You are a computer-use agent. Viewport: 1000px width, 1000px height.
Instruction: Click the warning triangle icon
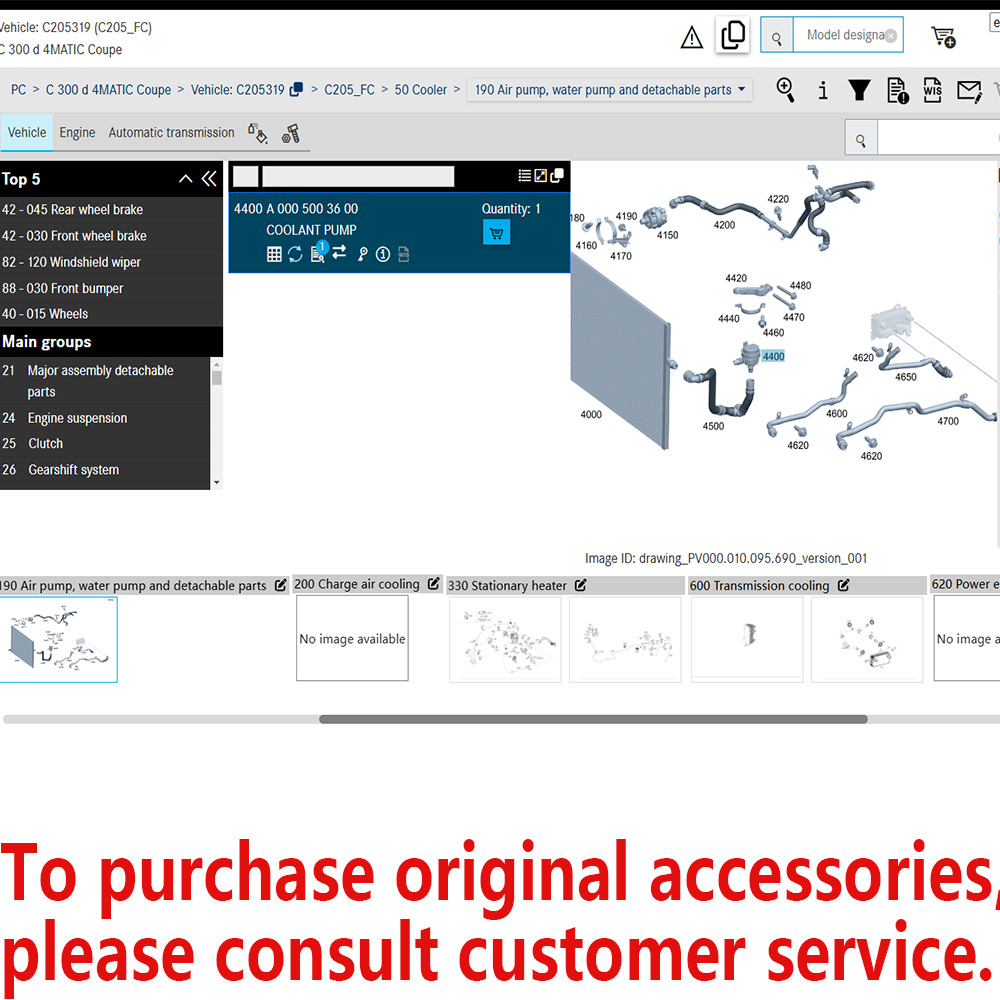click(x=691, y=37)
